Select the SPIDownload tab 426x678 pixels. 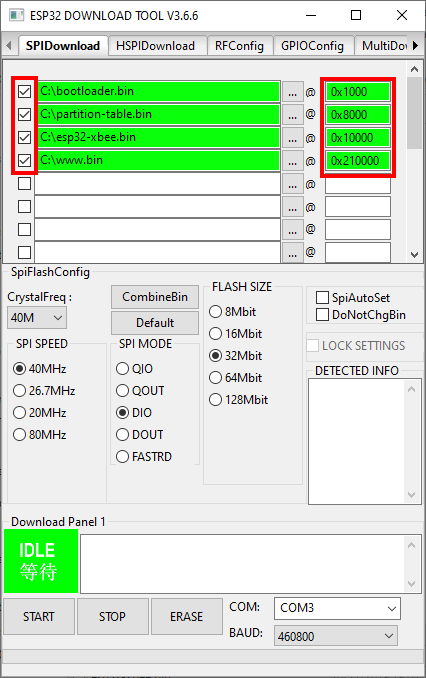(63, 45)
